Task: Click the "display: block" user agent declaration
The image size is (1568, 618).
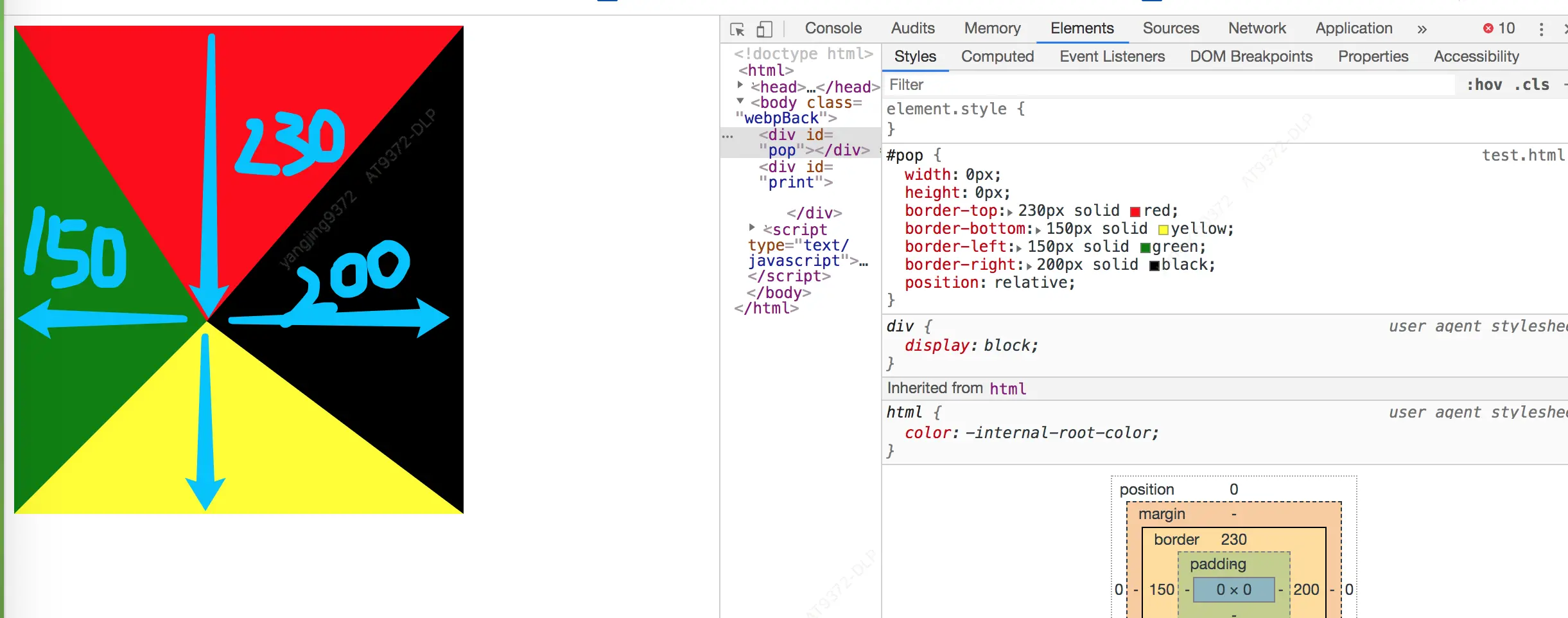Action: click(971, 346)
